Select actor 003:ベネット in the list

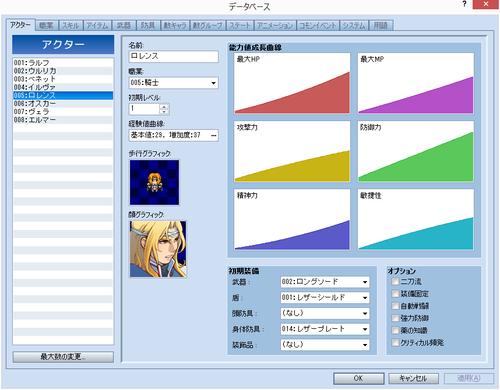pos(63,79)
